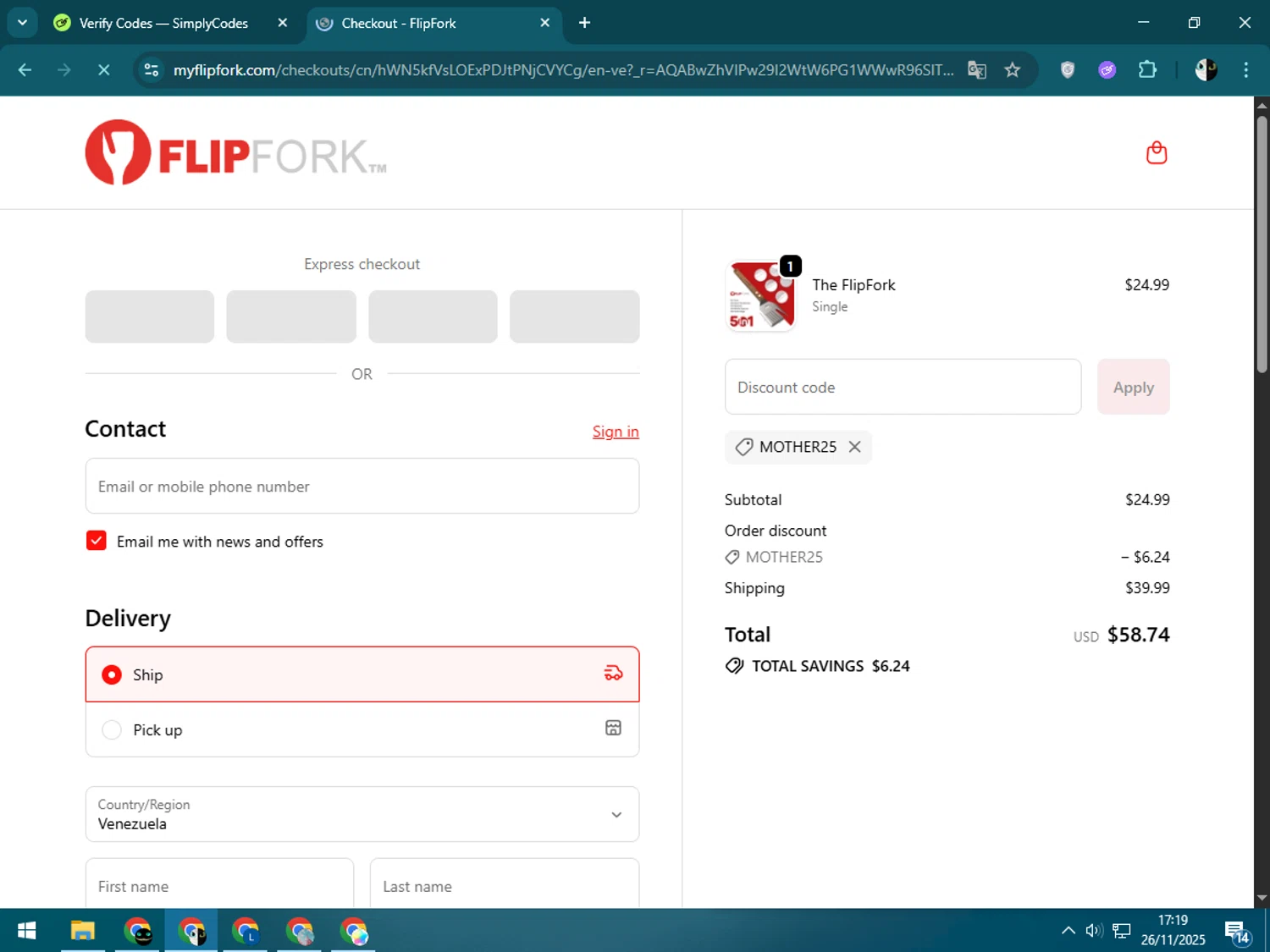Open a new browser tab
Viewport: 1270px width, 952px height.
pyautogui.click(x=584, y=23)
